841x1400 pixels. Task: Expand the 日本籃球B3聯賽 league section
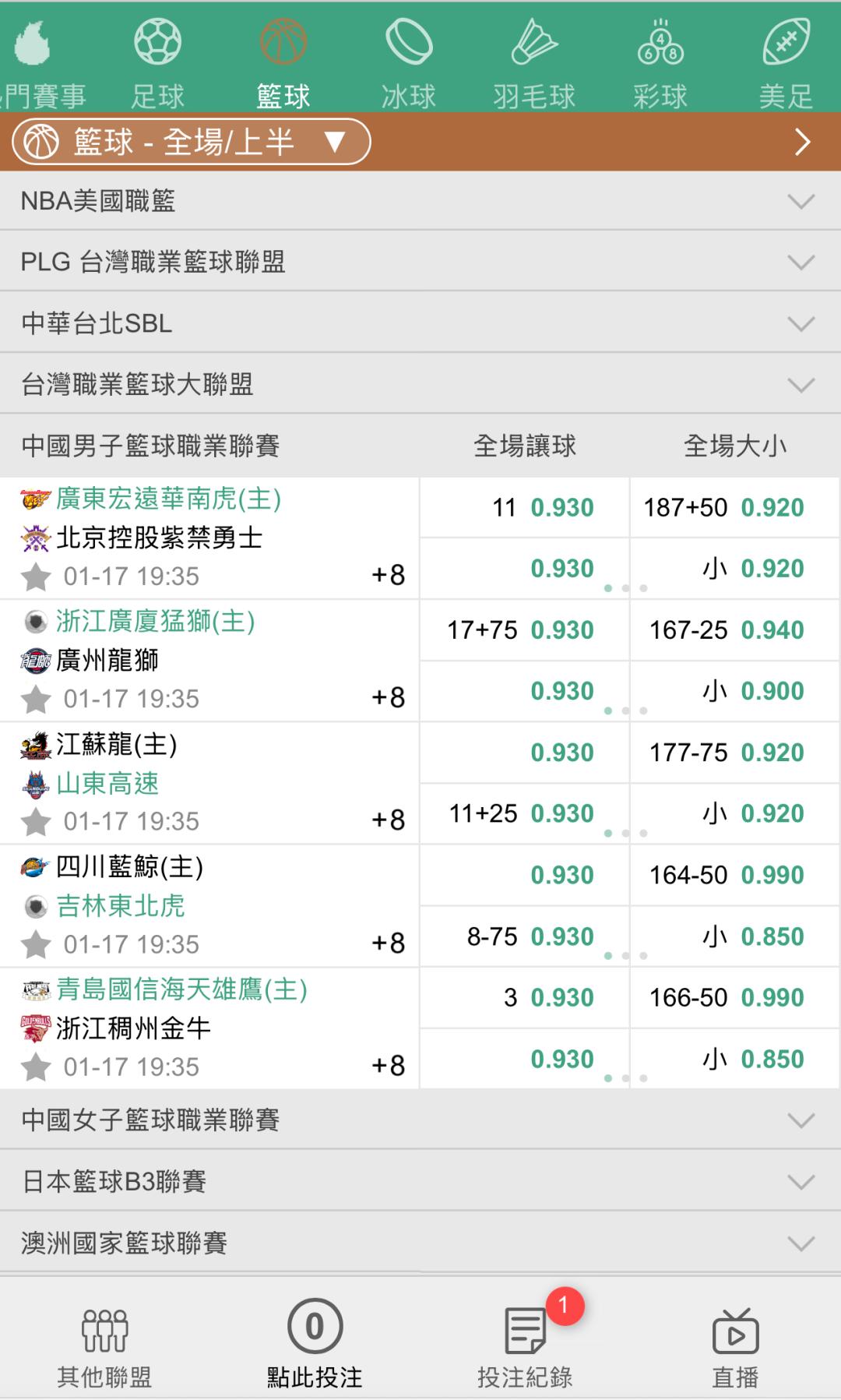point(420,1182)
